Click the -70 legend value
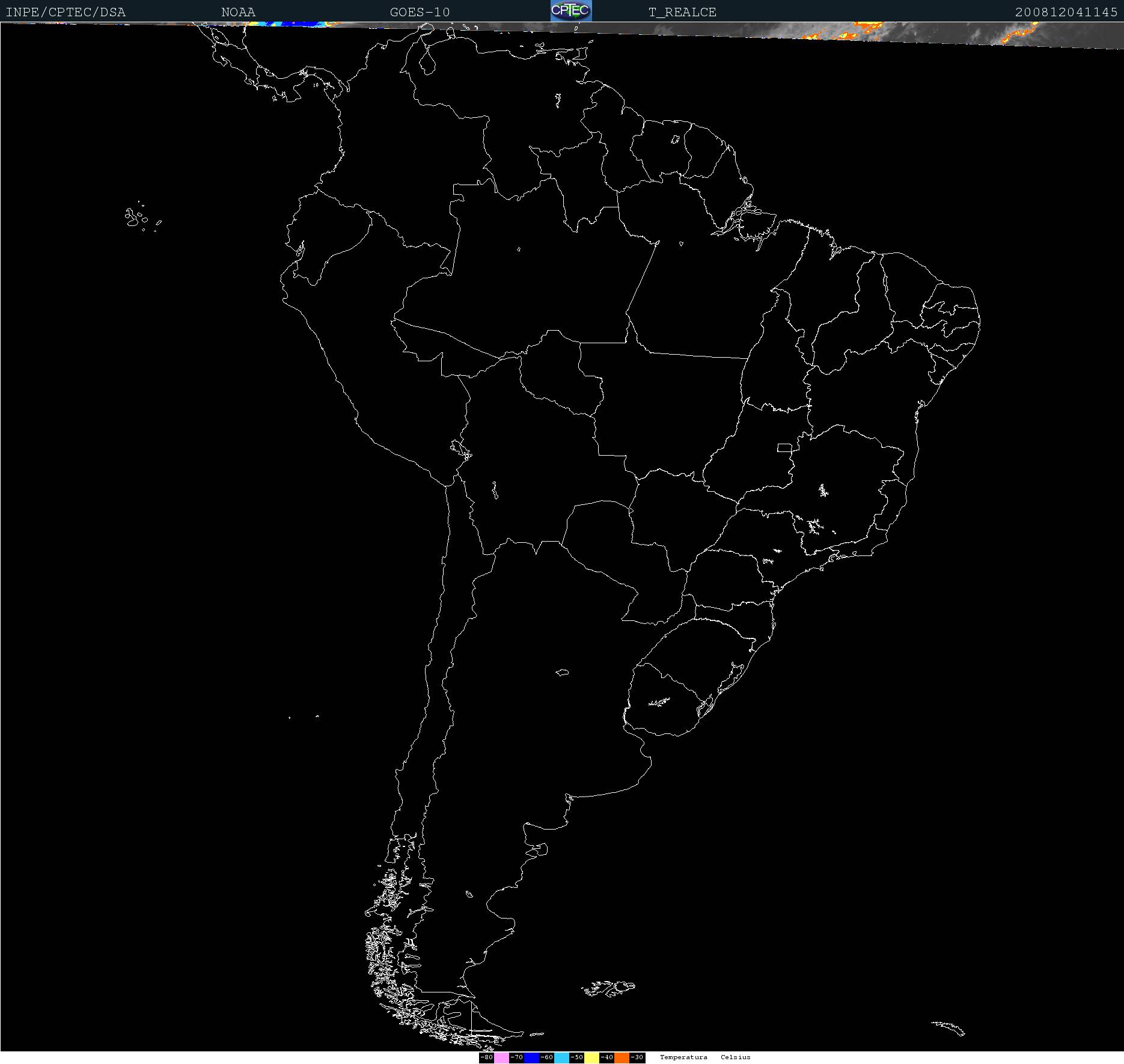The height and width of the screenshot is (1064, 1124). coord(517,1057)
